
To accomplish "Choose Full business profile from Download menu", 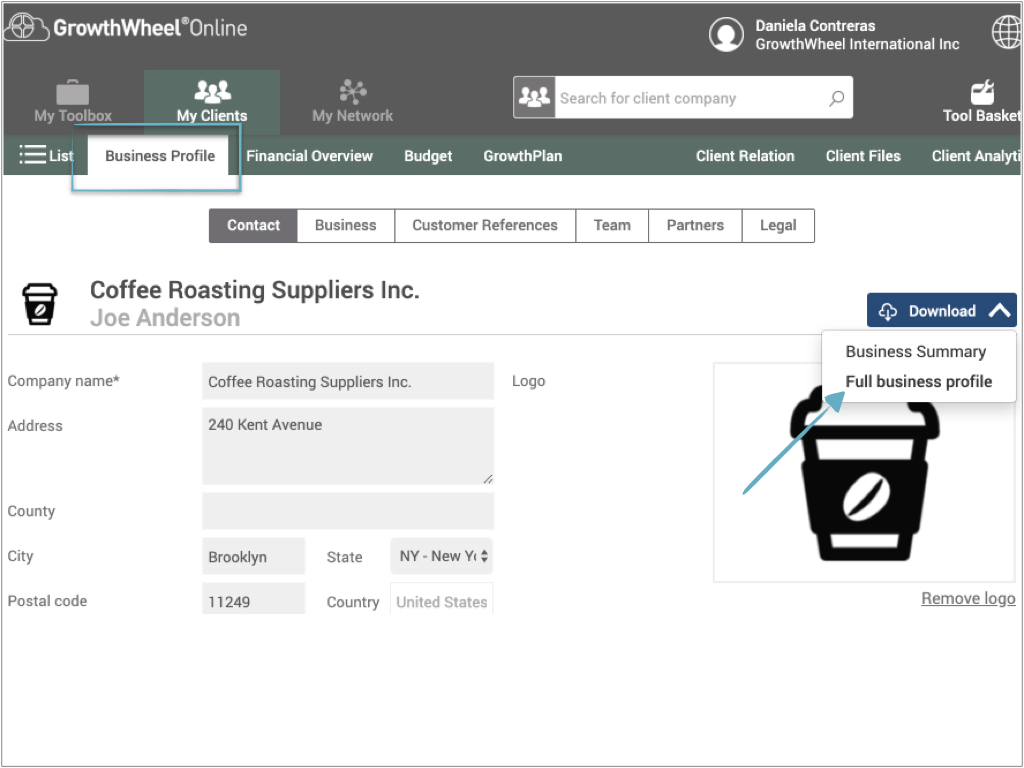I will tap(919, 381).
